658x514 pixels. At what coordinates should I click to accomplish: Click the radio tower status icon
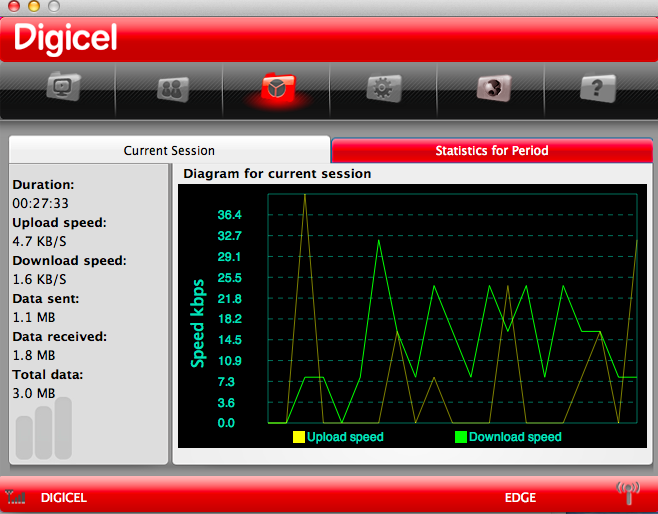tap(628, 493)
